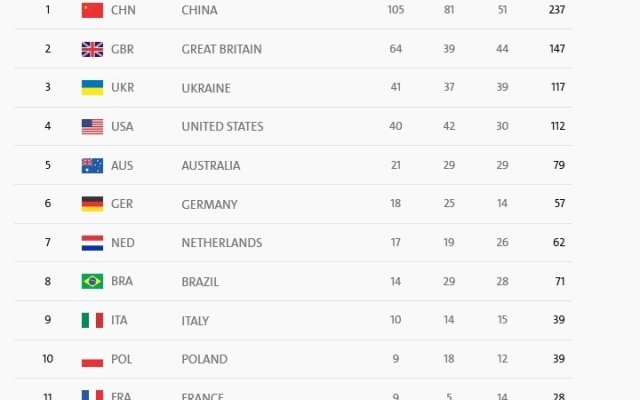This screenshot has height=400, width=640.
Task: Click the Great Britain flag icon
Action: [x=92, y=49]
